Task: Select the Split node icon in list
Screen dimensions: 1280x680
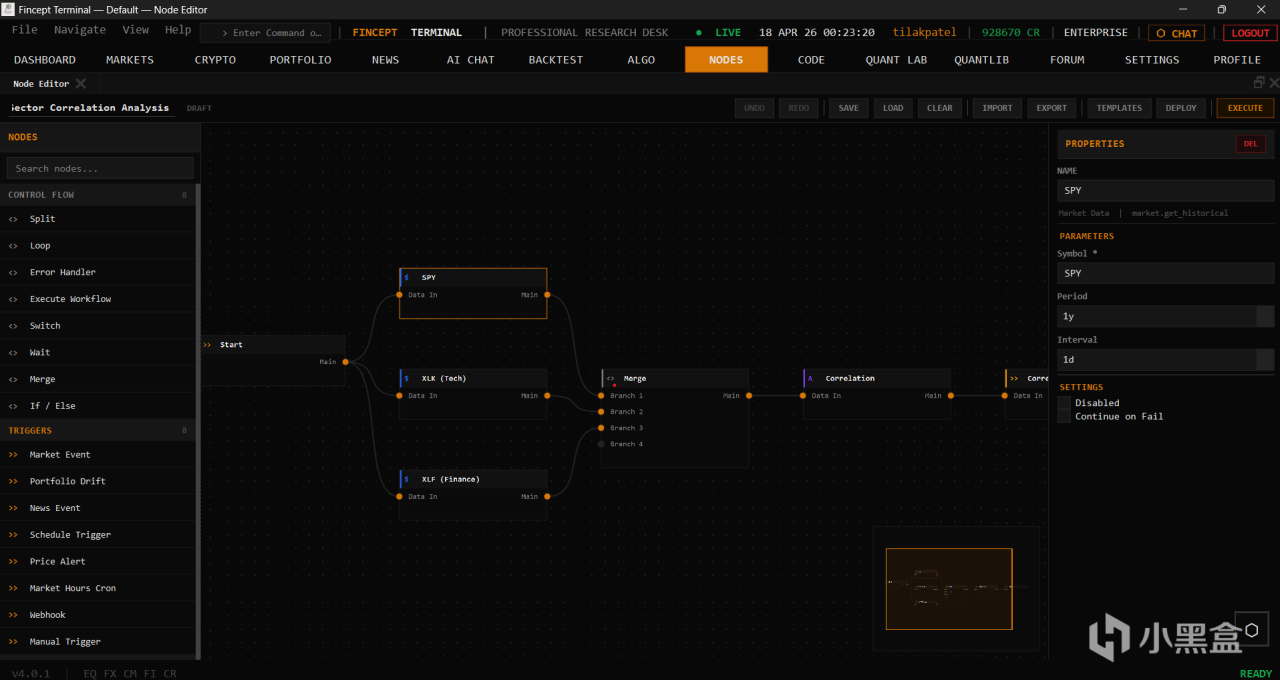Action: coord(13,219)
